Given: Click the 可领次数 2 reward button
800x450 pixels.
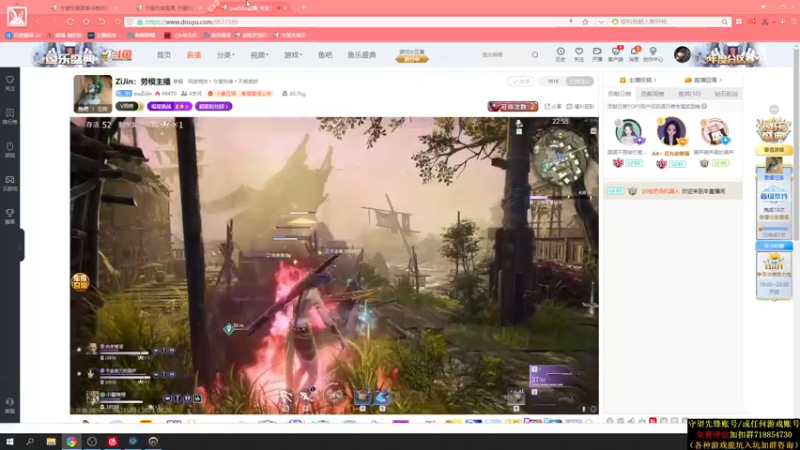Looking at the screenshot, I should pos(513,106).
